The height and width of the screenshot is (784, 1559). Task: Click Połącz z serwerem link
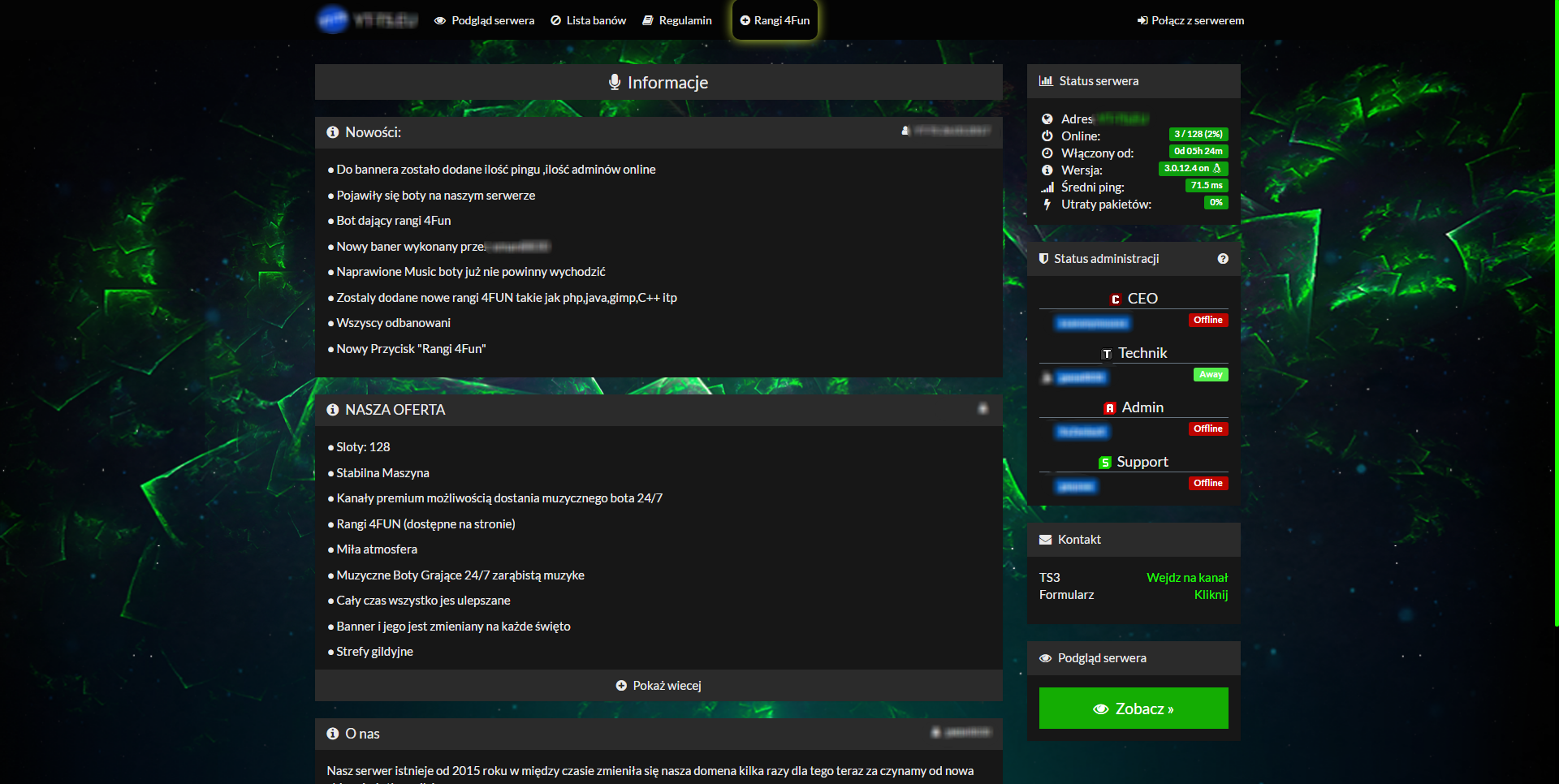coord(1190,20)
